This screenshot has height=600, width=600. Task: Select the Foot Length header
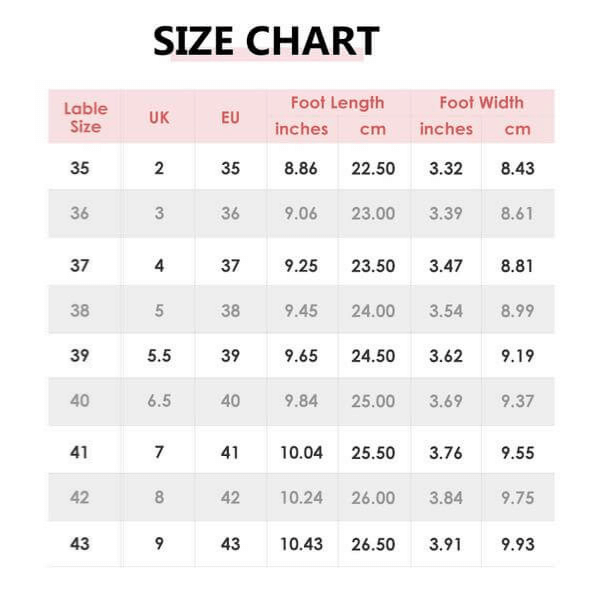click(337, 102)
